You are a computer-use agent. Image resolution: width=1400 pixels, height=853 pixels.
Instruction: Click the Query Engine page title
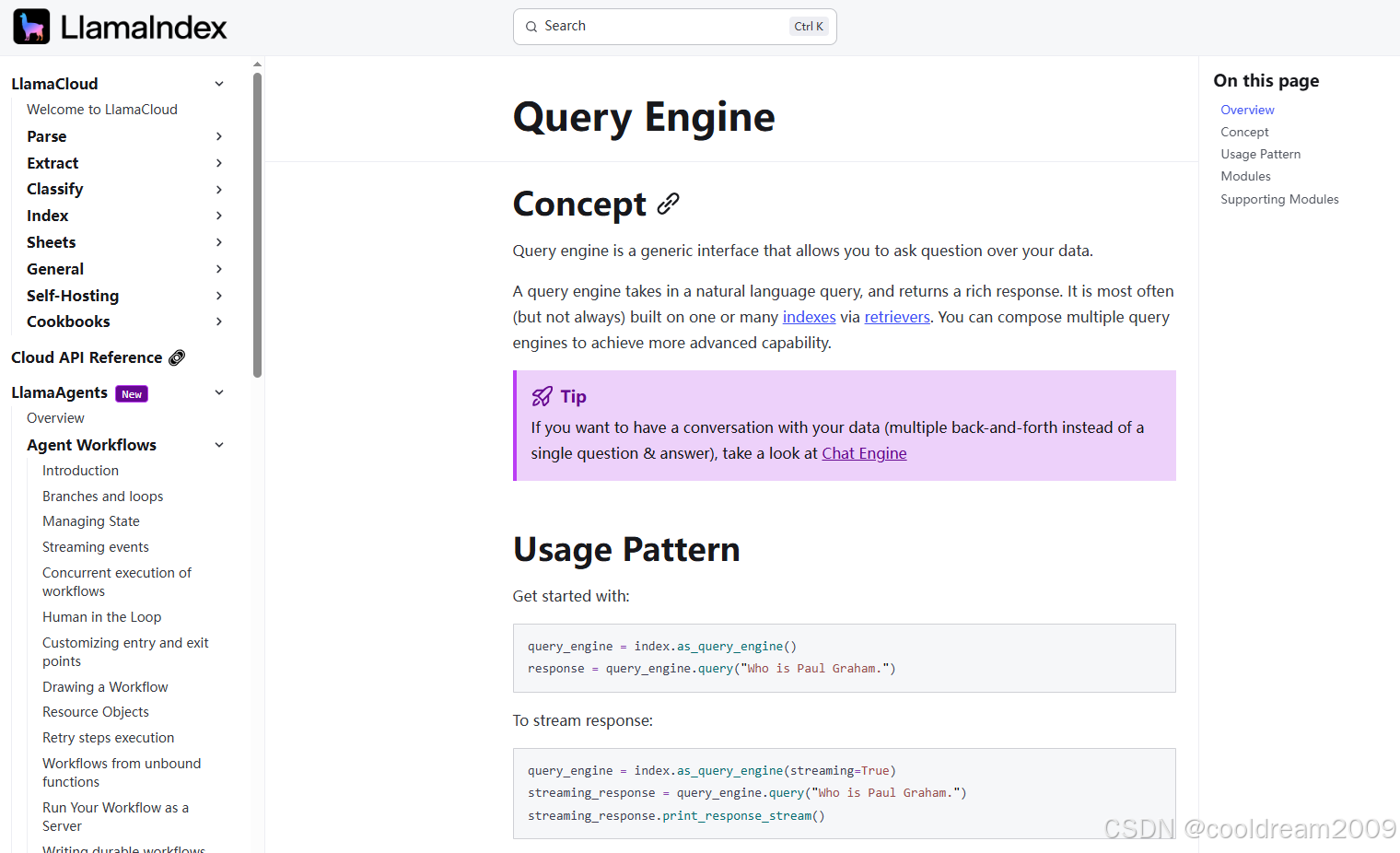[x=644, y=118]
